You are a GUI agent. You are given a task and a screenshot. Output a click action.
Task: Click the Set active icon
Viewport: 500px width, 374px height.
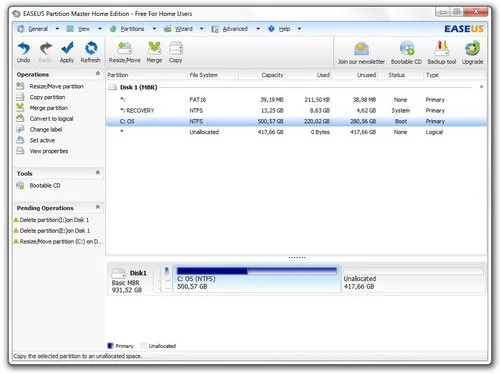[20, 140]
